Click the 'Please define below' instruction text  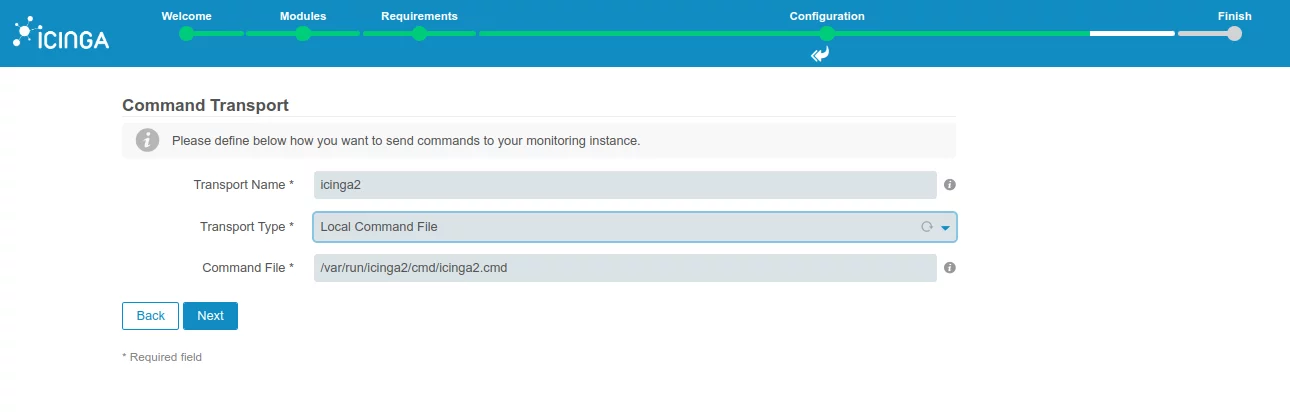(406, 141)
